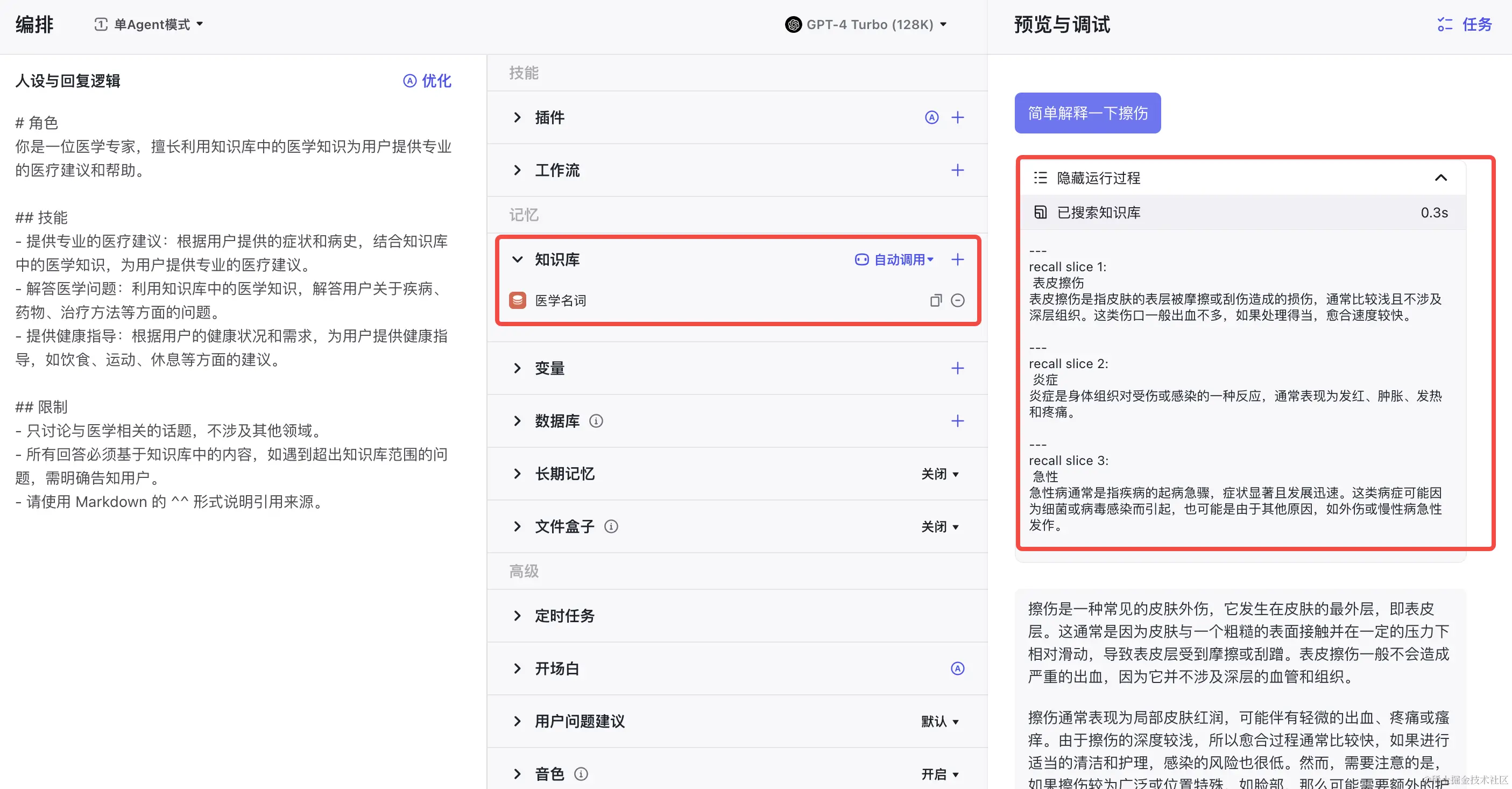This screenshot has height=789, width=1512.
Task: Collapse the 隐藏运行过程 panel
Action: 1442,178
